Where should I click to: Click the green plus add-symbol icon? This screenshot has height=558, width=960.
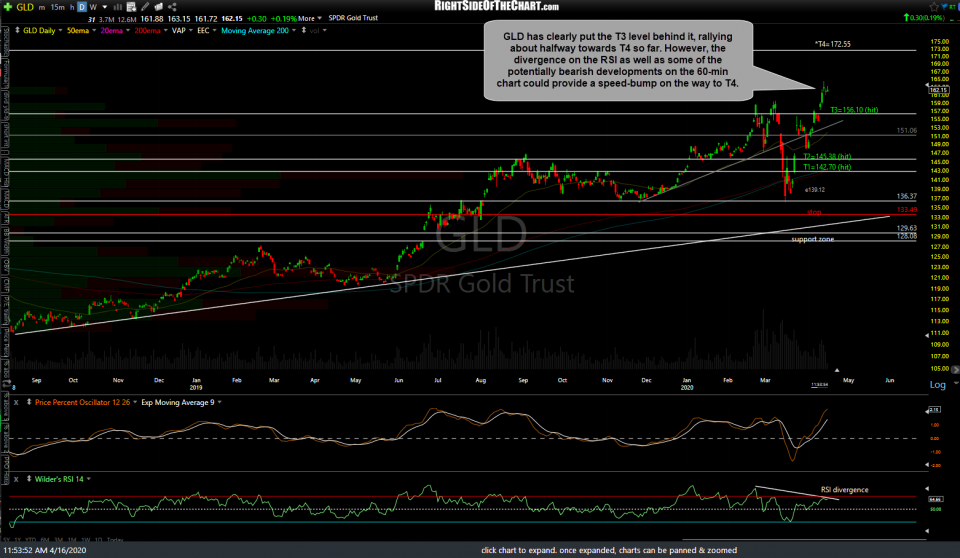point(8,7)
